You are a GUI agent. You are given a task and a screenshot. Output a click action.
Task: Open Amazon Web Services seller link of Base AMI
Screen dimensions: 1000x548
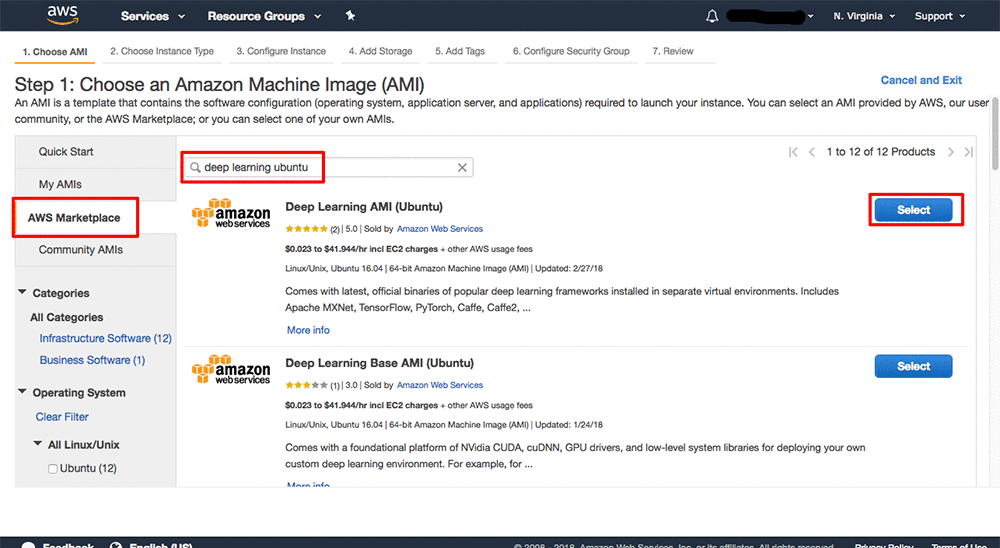click(439, 385)
